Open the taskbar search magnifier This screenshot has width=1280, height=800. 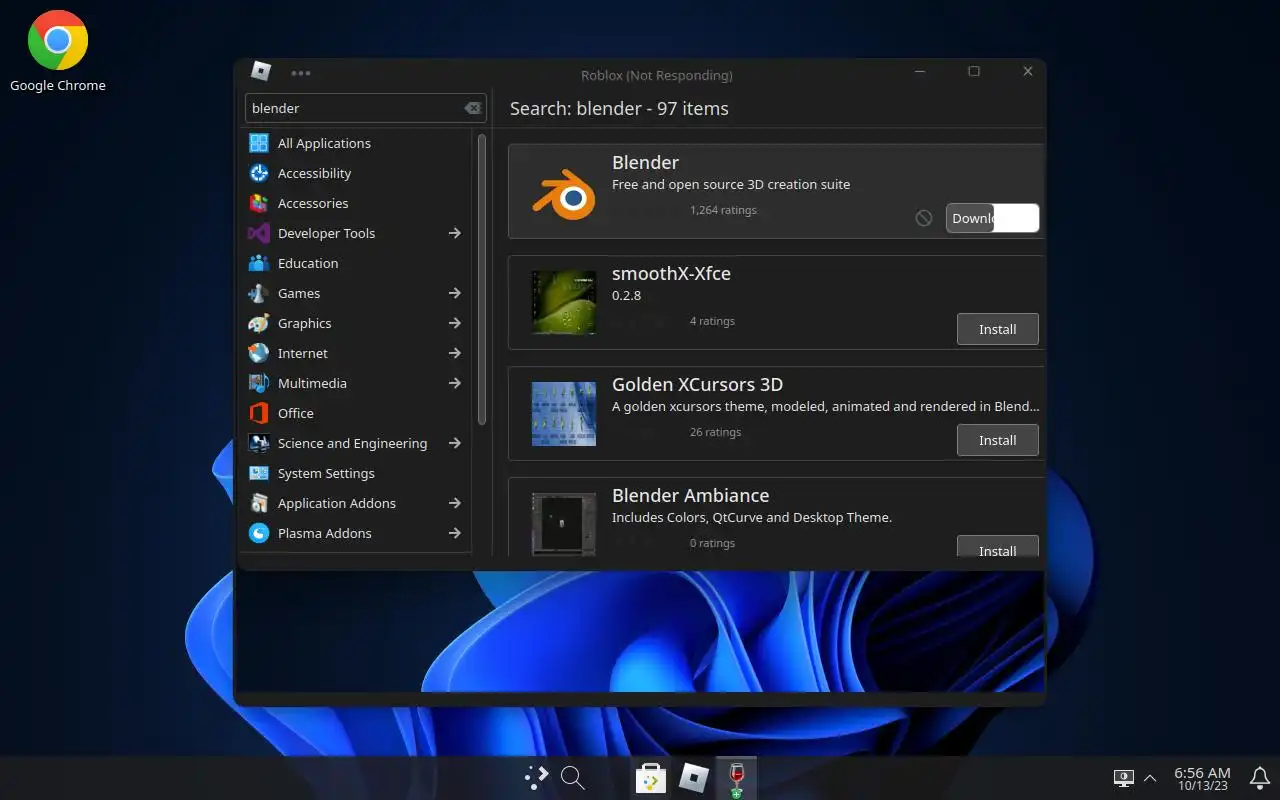coord(572,777)
